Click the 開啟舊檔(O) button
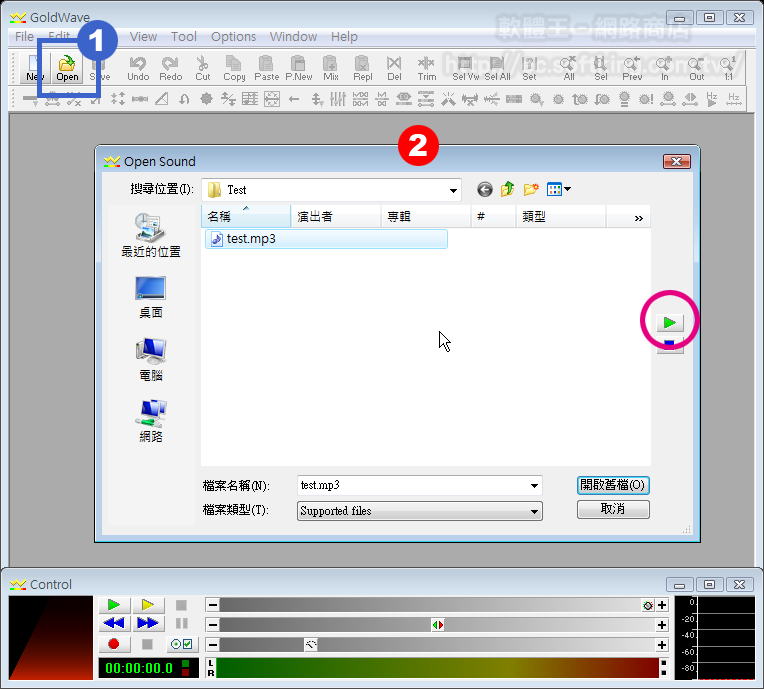Viewport: 764px width, 689px height. pyautogui.click(x=613, y=485)
